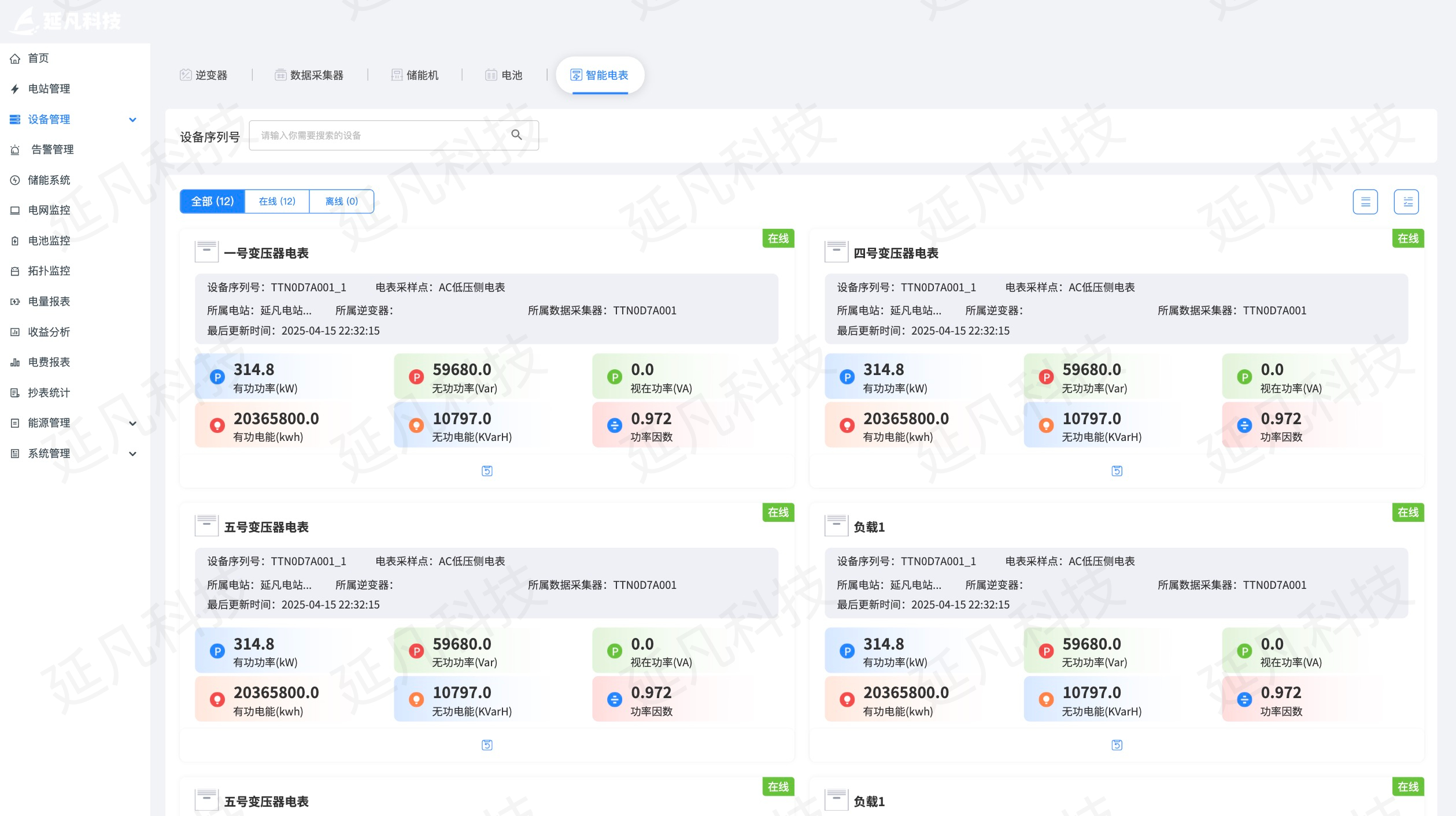
Task: Select the 在线 (12) filter
Action: pyautogui.click(x=277, y=201)
